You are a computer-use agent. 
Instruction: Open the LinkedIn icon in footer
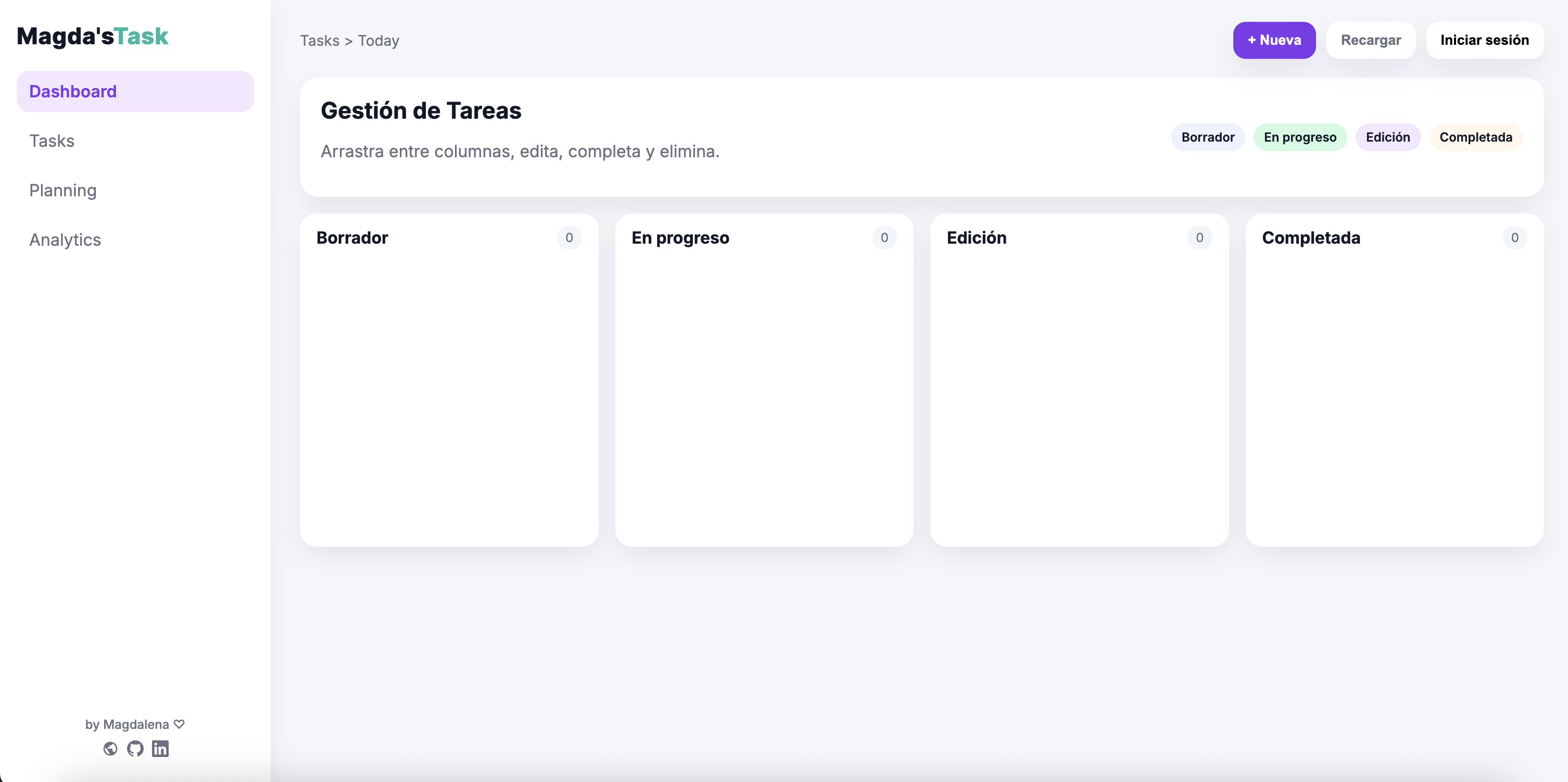coord(160,749)
